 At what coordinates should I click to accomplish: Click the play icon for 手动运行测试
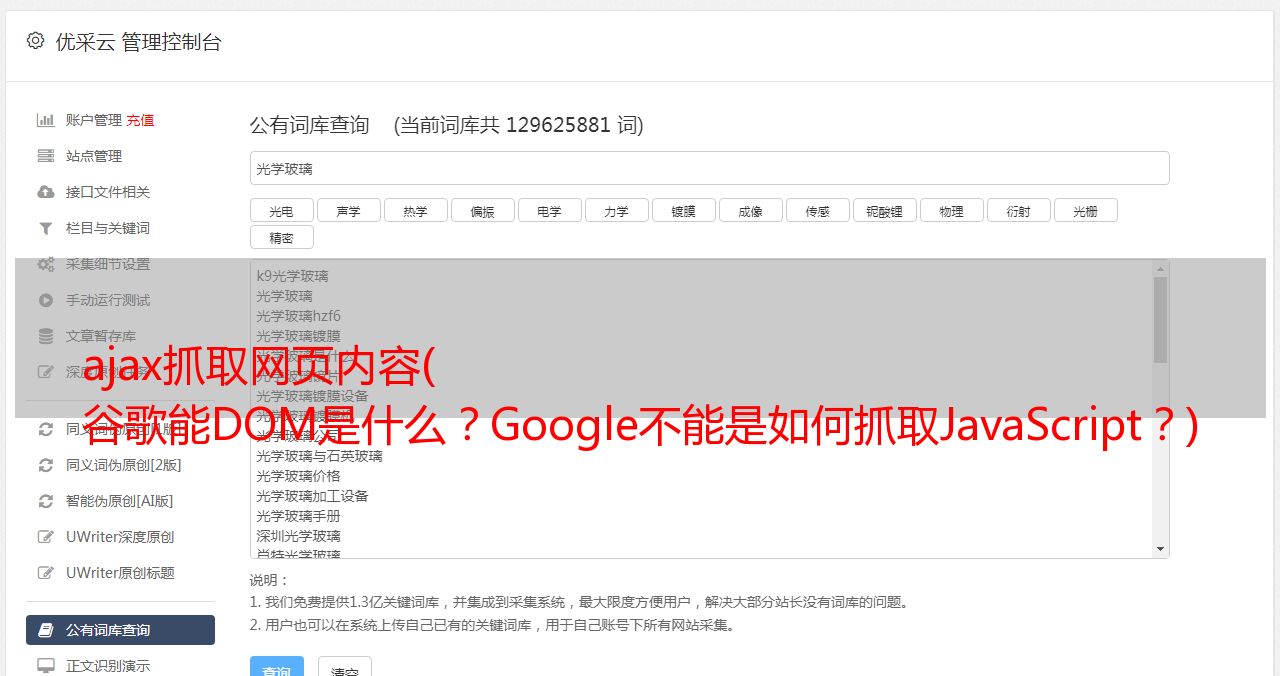[46, 300]
